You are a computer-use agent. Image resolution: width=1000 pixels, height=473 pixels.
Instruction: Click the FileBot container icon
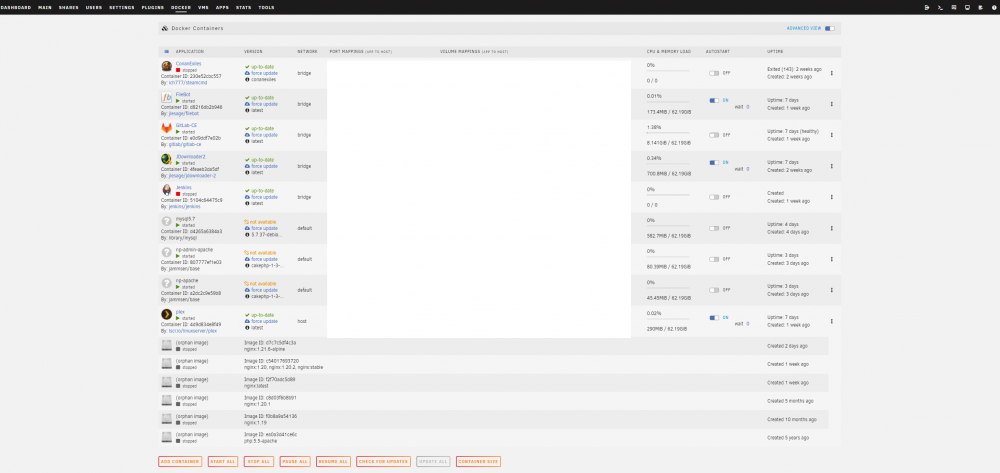[x=166, y=98]
